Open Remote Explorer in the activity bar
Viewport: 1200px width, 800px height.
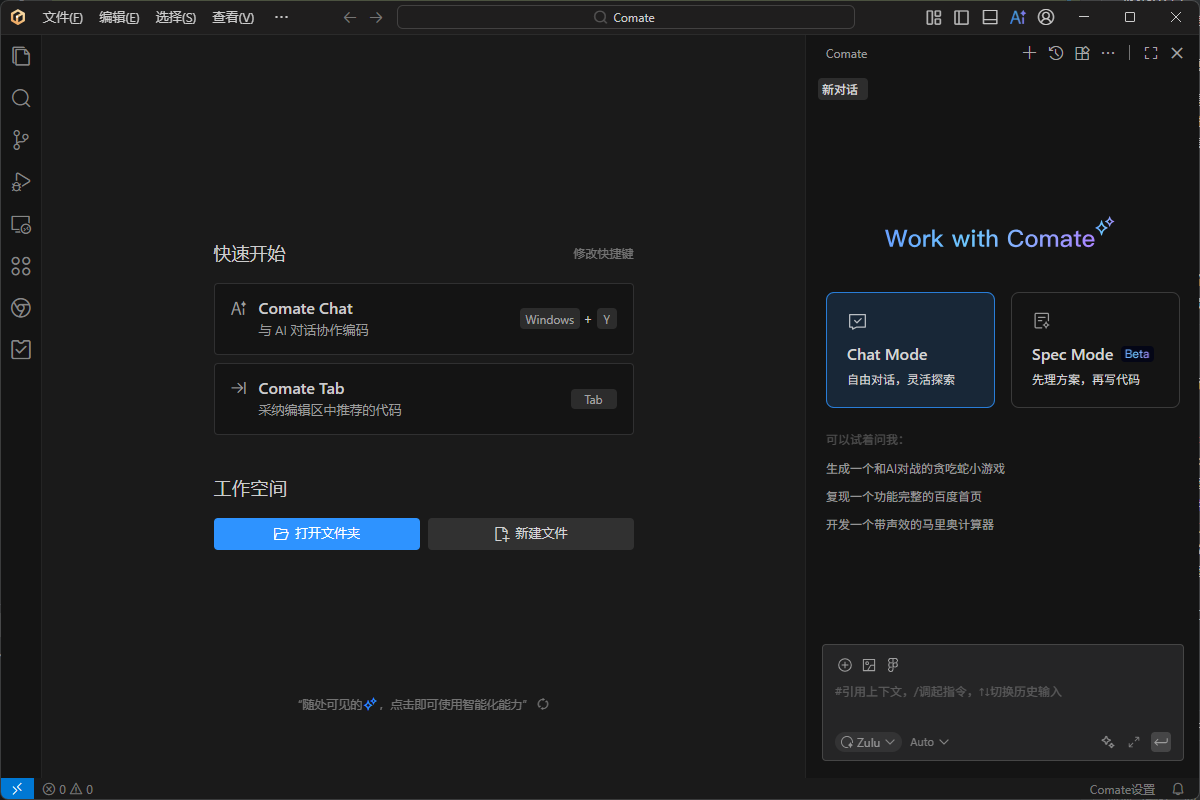(21, 224)
